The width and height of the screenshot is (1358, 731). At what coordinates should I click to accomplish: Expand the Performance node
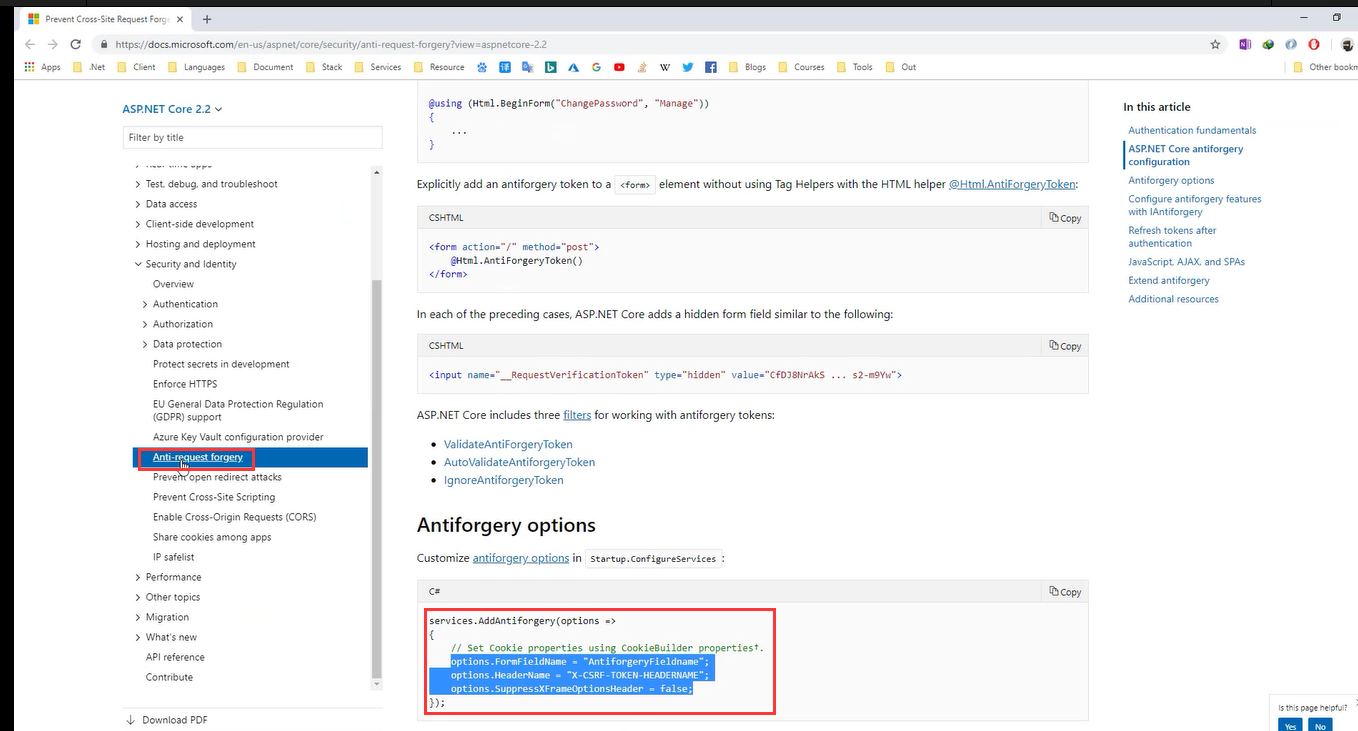point(138,577)
